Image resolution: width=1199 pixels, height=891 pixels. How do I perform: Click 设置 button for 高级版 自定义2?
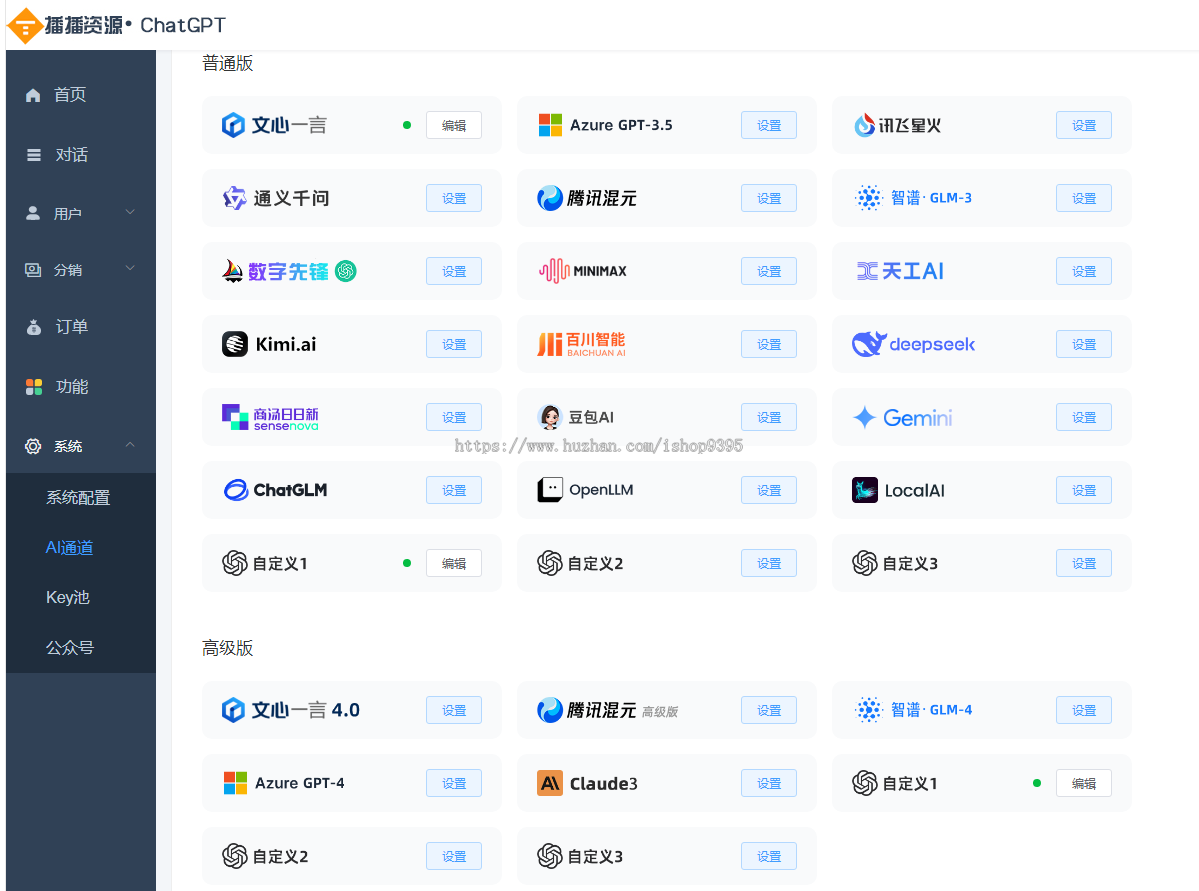coord(454,857)
